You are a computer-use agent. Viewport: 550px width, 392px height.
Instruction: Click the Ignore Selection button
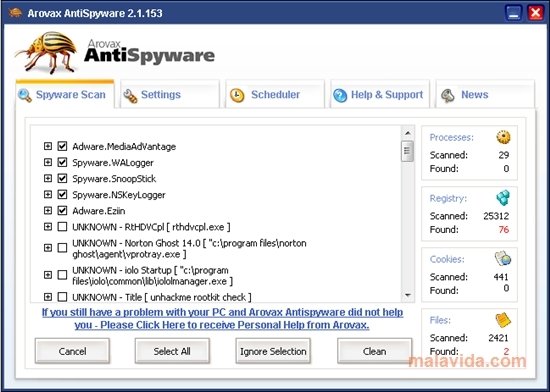click(273, 351)
